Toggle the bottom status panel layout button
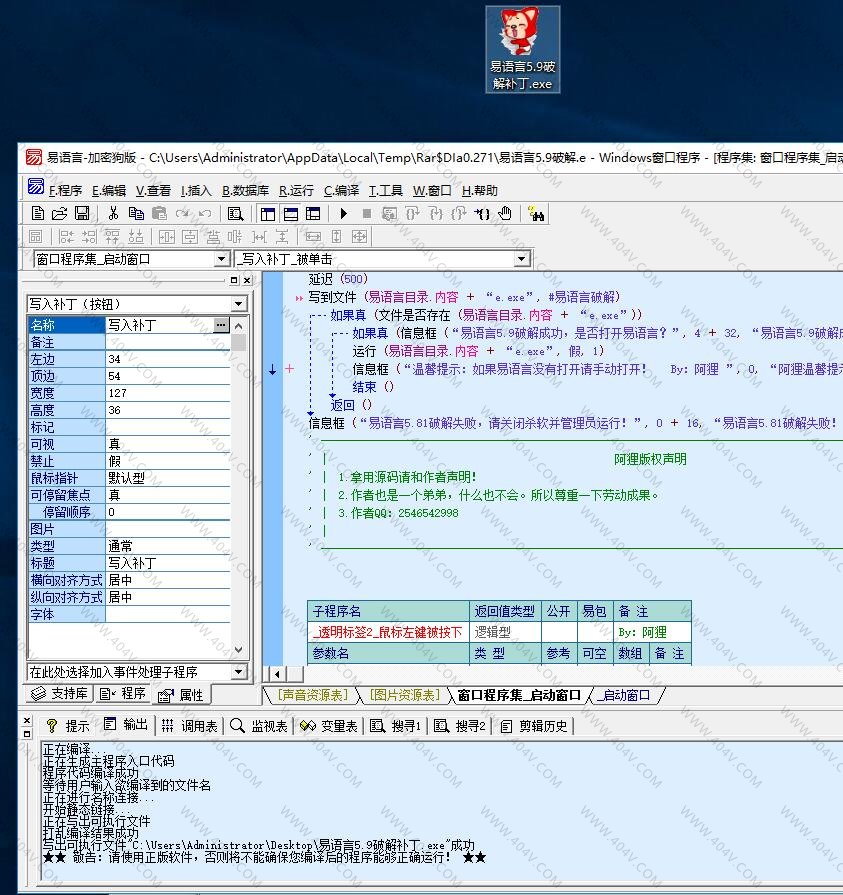This screenshot has width=843, height=895. coord(290,213)
